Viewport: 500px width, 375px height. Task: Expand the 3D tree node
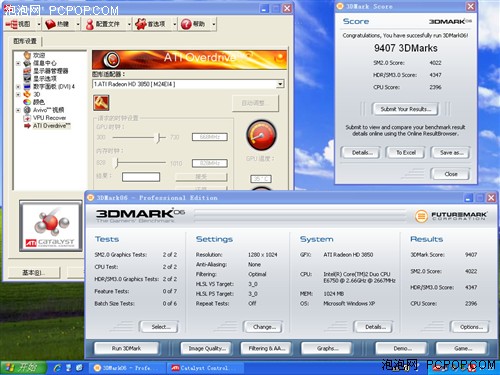pyautogui.click(x=18, y=94)
